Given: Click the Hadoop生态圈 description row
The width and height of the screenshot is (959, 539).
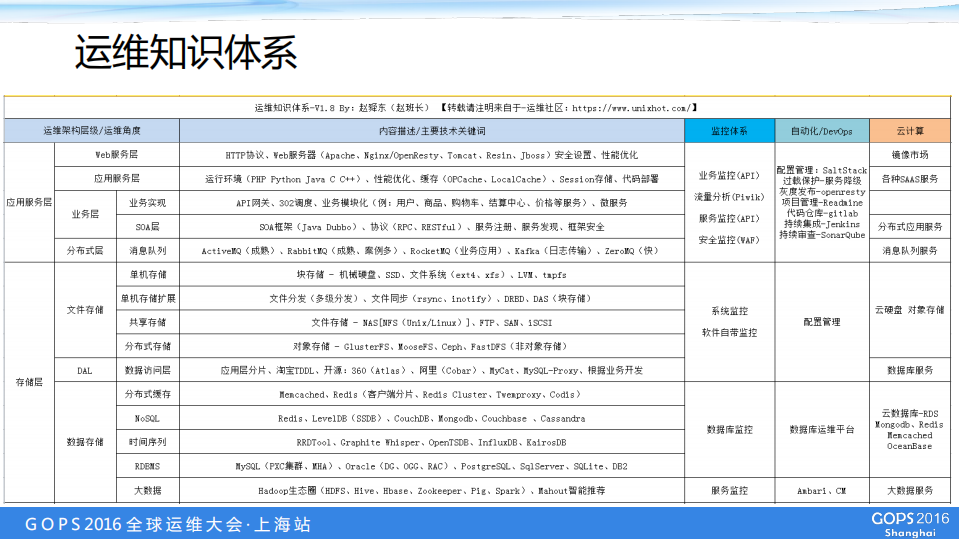Looking at the screenshot, I should (x=432, y=491).
